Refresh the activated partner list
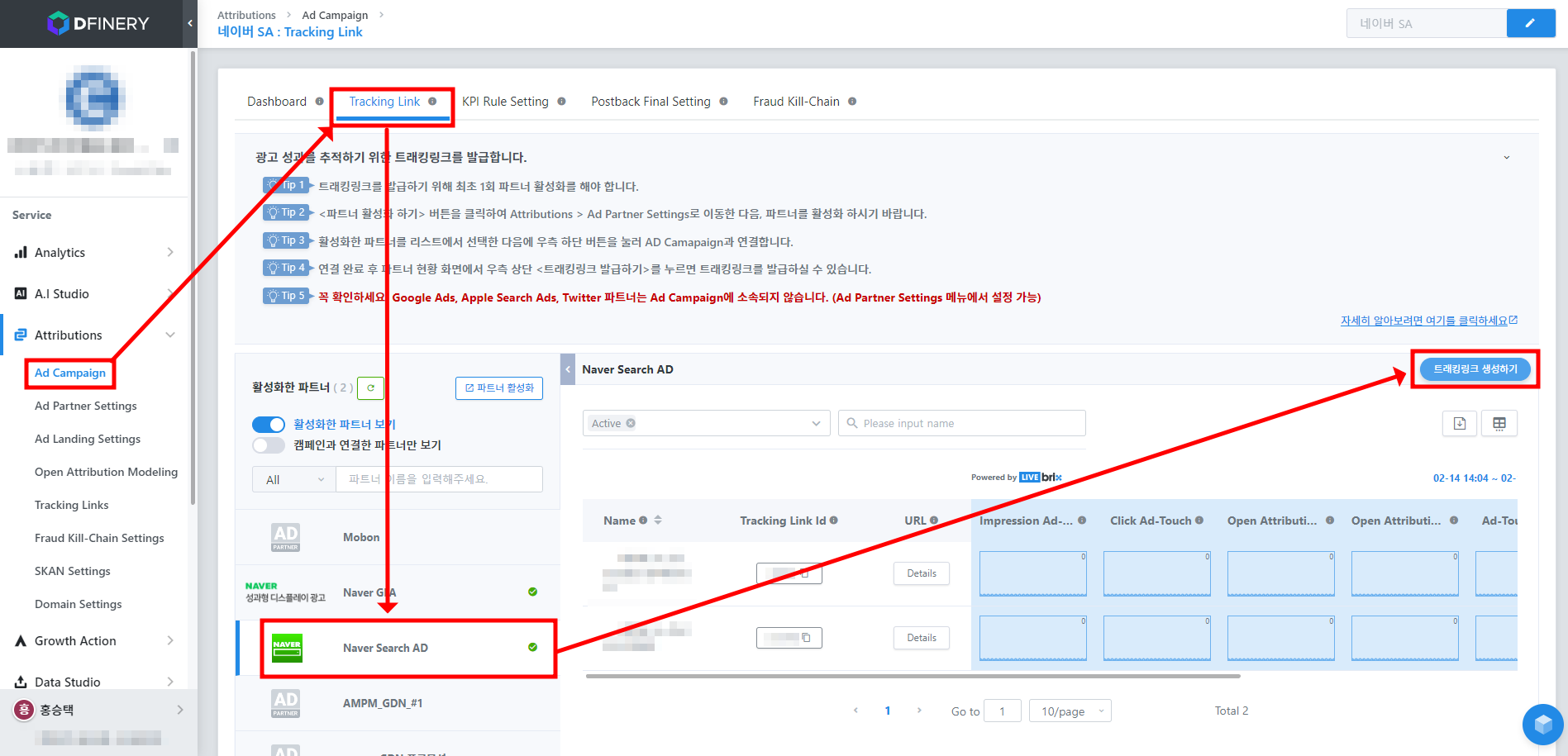Viewport: 1568px width, 756px height. tap(370, 388)
